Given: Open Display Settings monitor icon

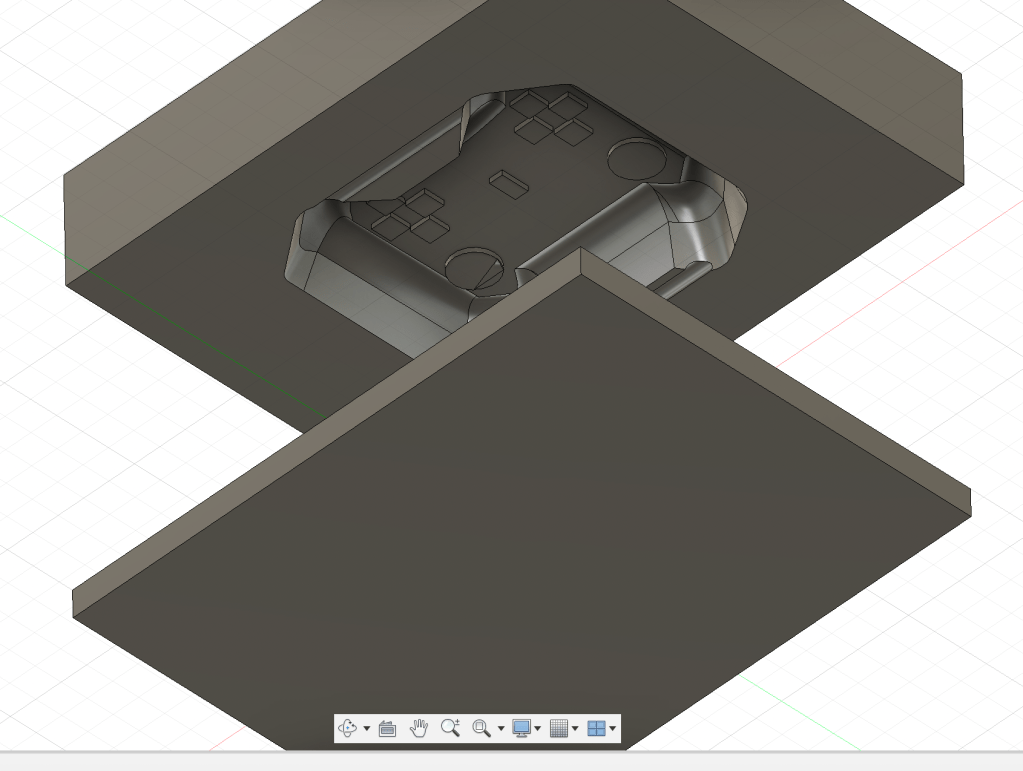Looking at the screenshot, I should tap(521, 728).
